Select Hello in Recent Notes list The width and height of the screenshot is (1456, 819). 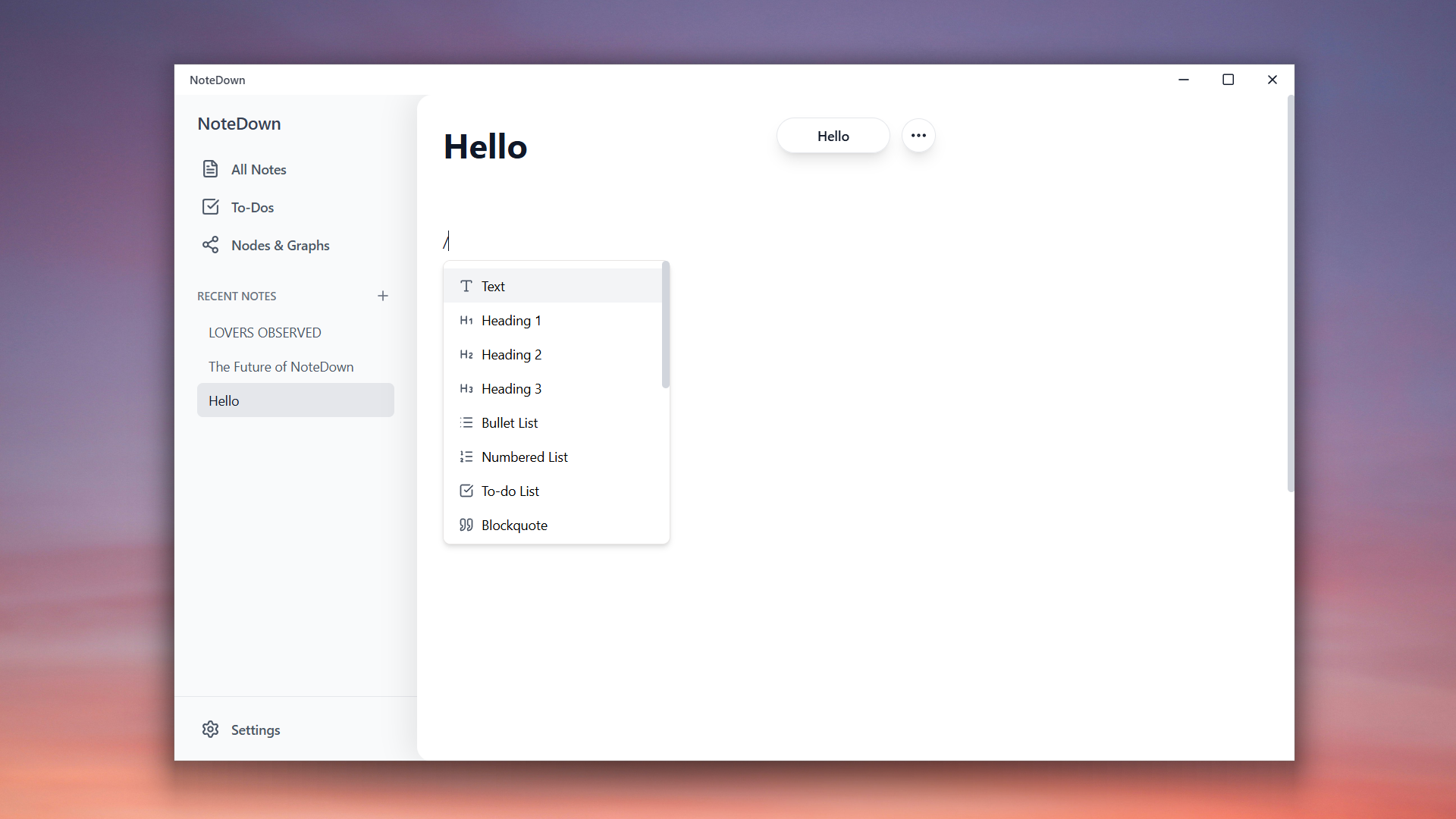[223, 400]
